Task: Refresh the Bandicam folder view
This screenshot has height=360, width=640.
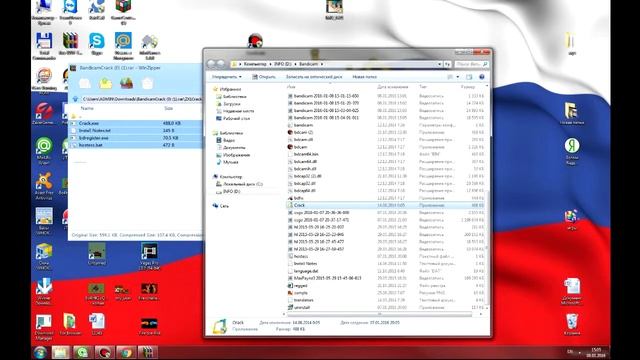Action: (x=447, y=64)
